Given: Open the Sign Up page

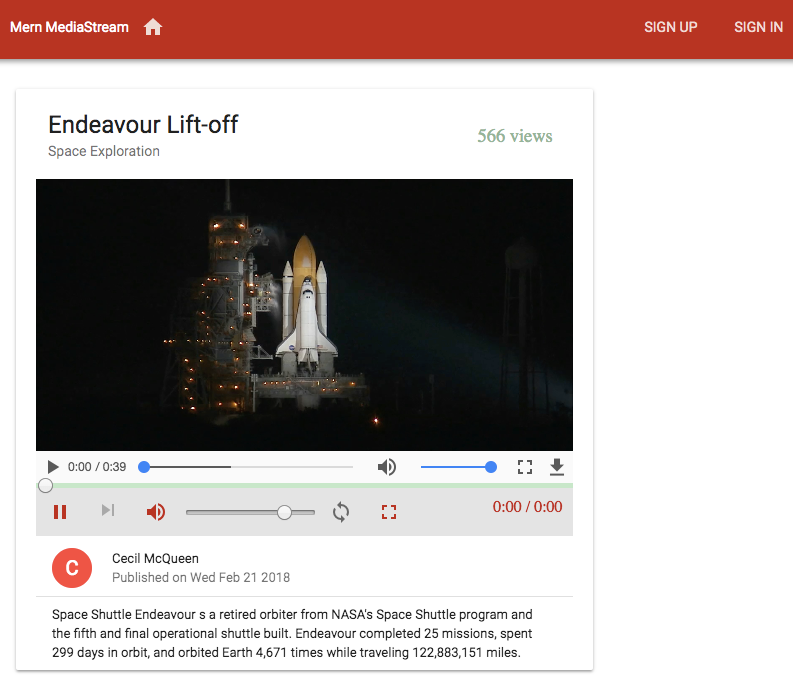Looking at the screenshot, I should [670, 27].
